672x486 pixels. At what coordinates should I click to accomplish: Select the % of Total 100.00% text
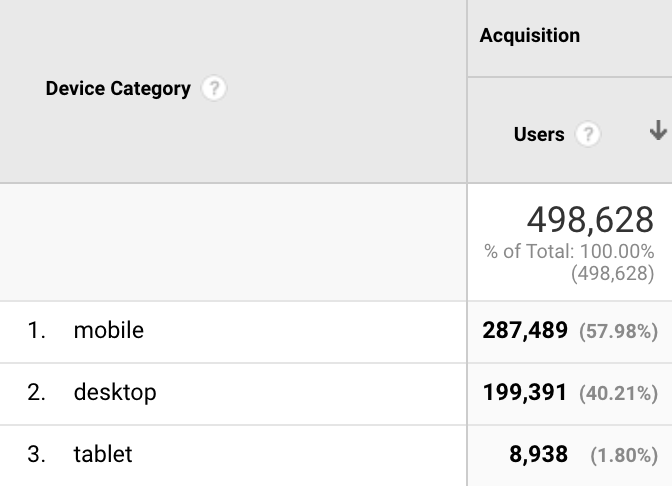(569, 252)
